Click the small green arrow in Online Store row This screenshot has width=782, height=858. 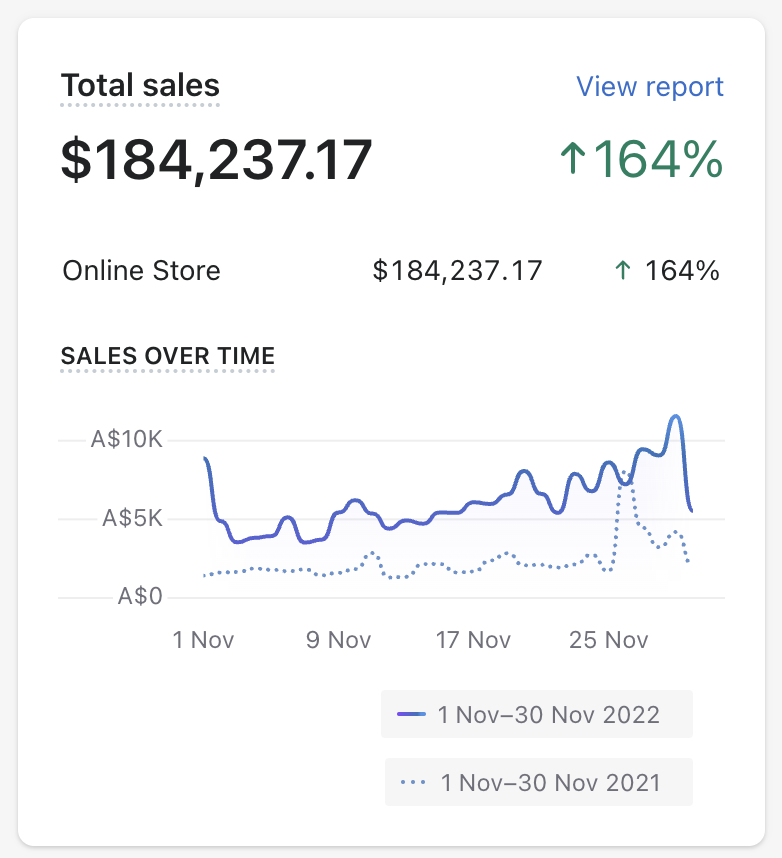coord(622,271)
